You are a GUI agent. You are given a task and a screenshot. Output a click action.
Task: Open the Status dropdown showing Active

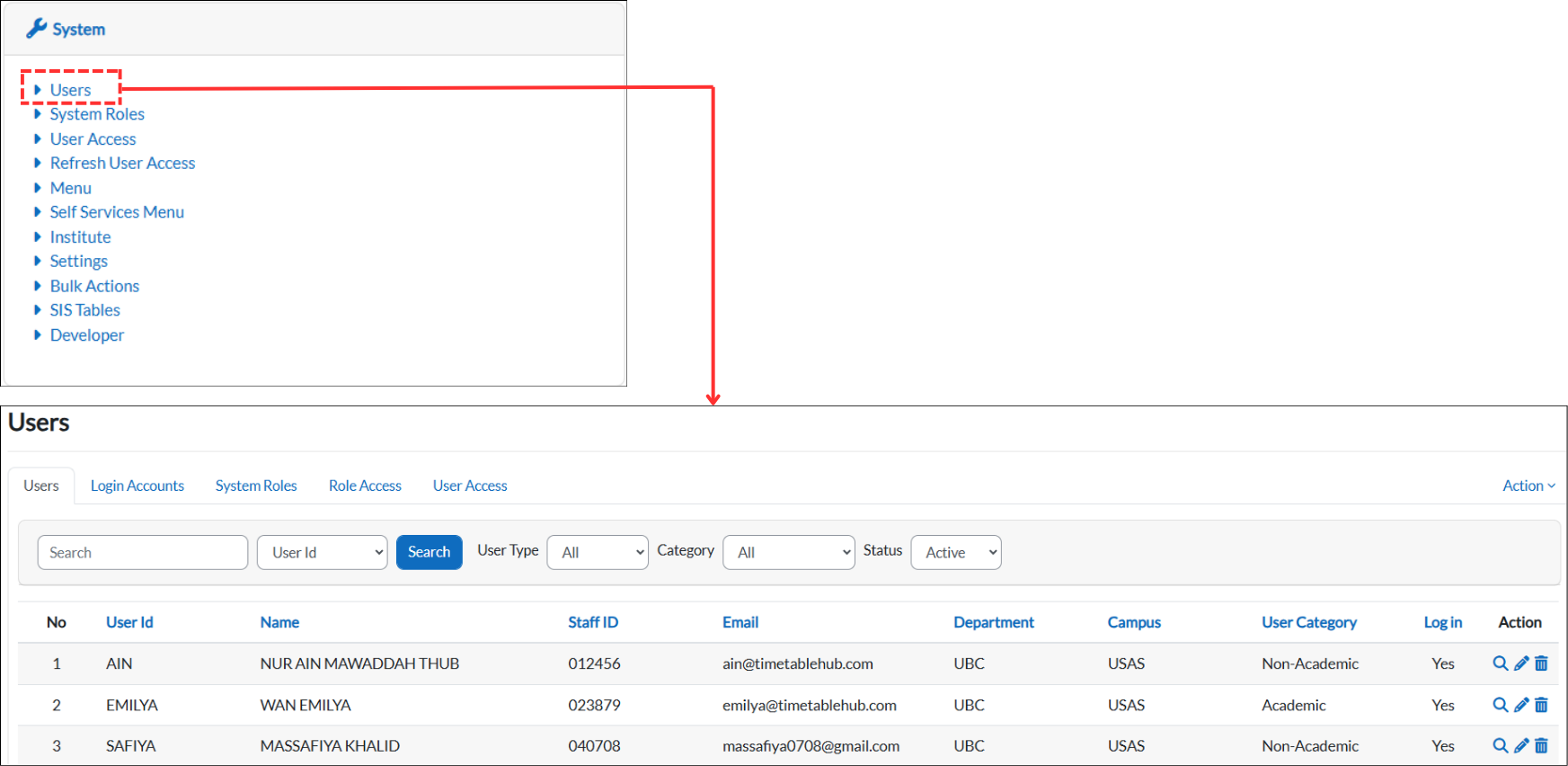click(x=956, y=552)
